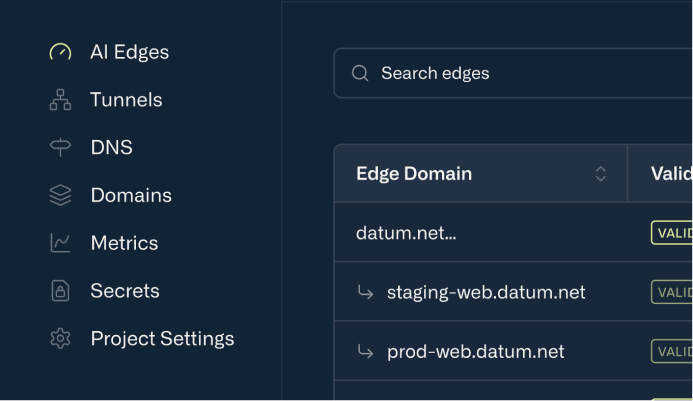Click VALID badge in datum.net… row
This screenshot has width=693, height=401.
click(x=672, y=233)
